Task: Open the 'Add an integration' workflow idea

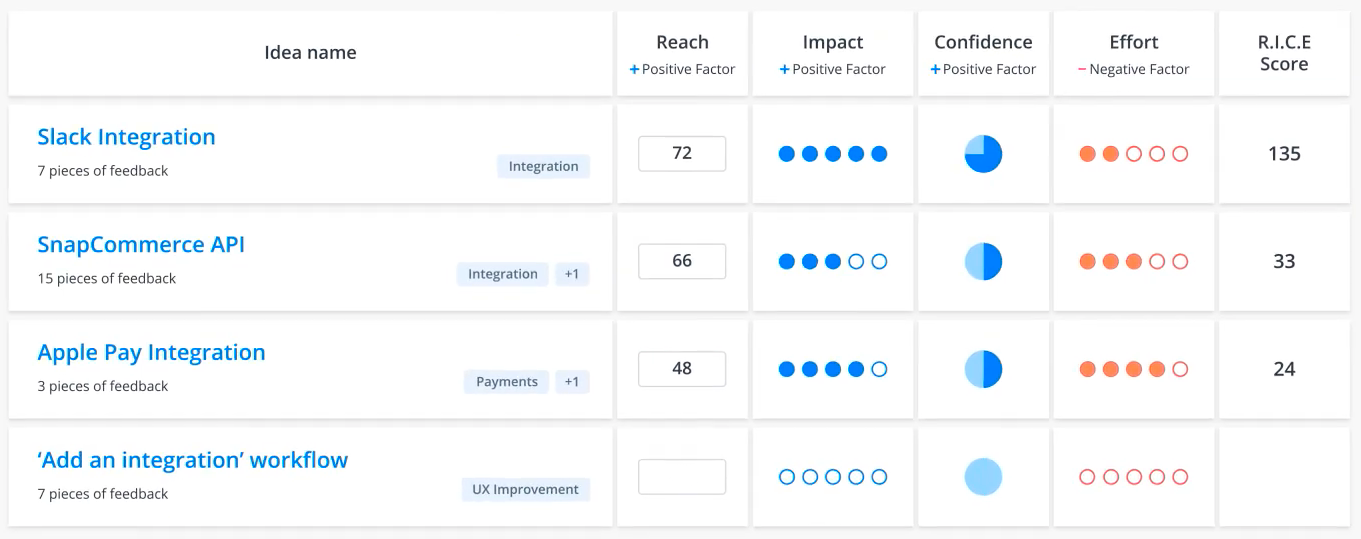Action: coord(192,460)
